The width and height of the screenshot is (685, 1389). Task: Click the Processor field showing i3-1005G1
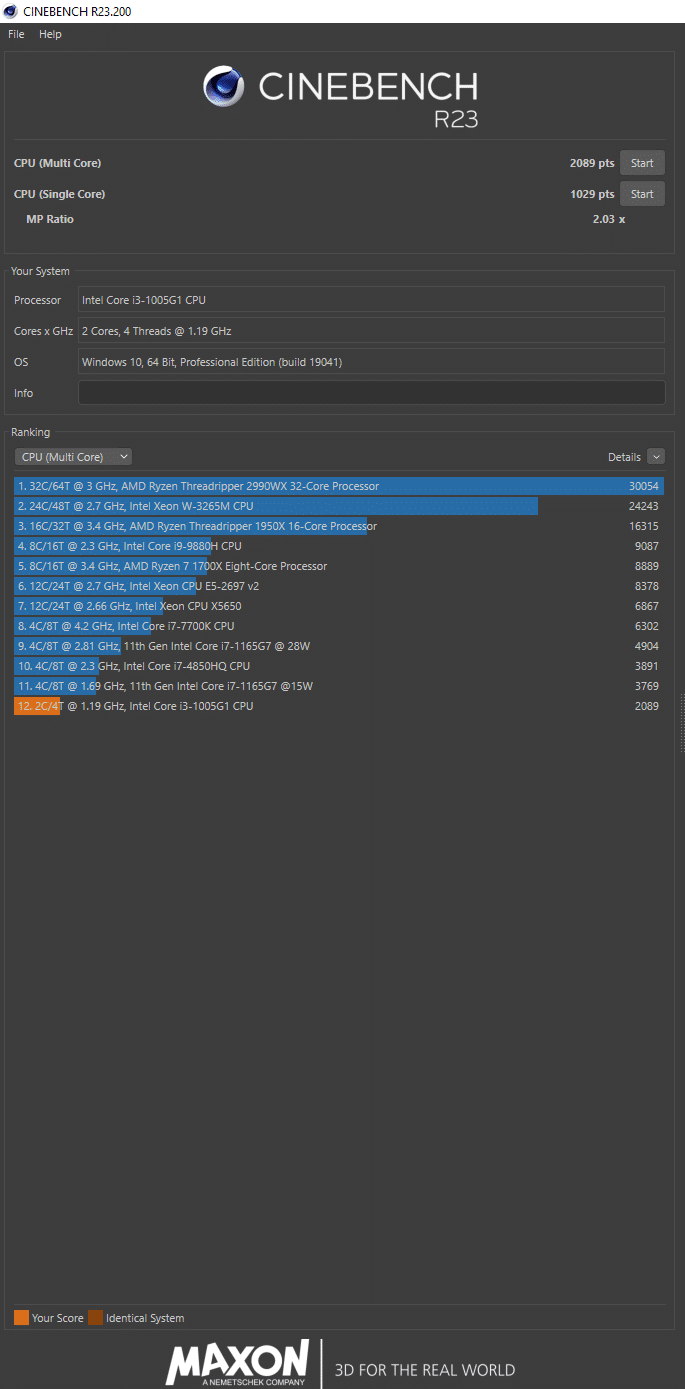371,300
